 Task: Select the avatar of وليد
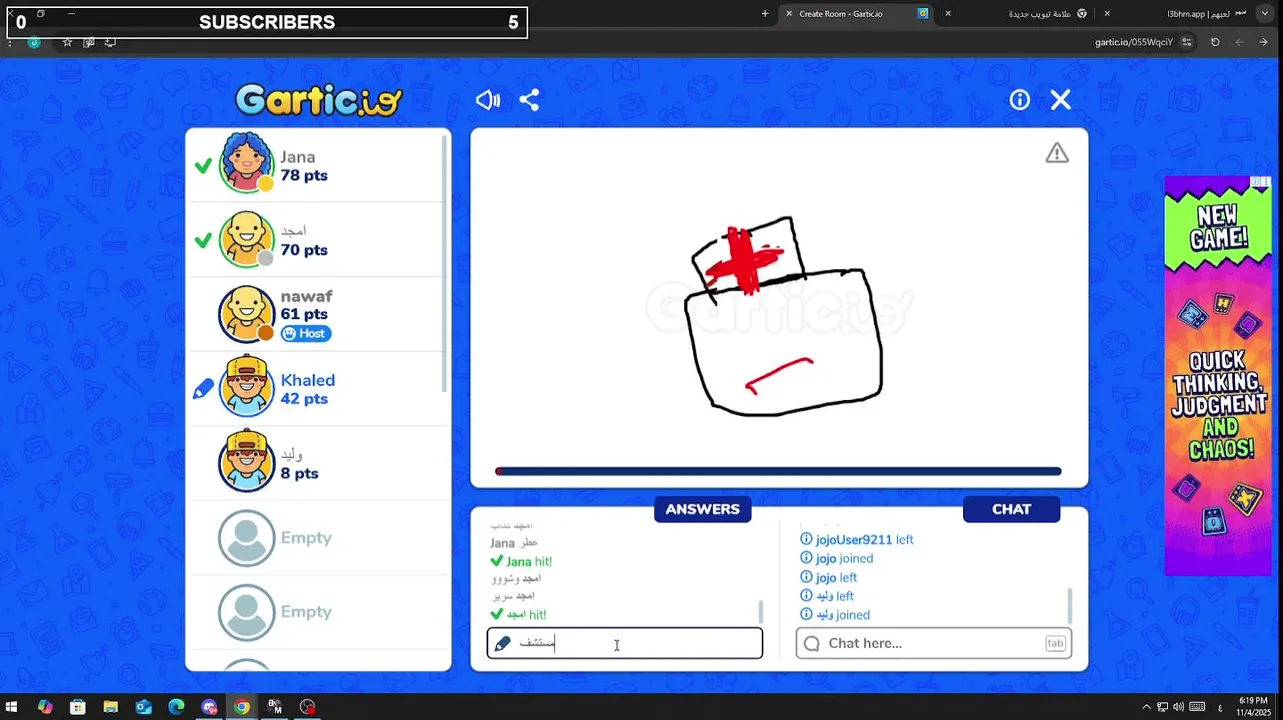point(246,462)
